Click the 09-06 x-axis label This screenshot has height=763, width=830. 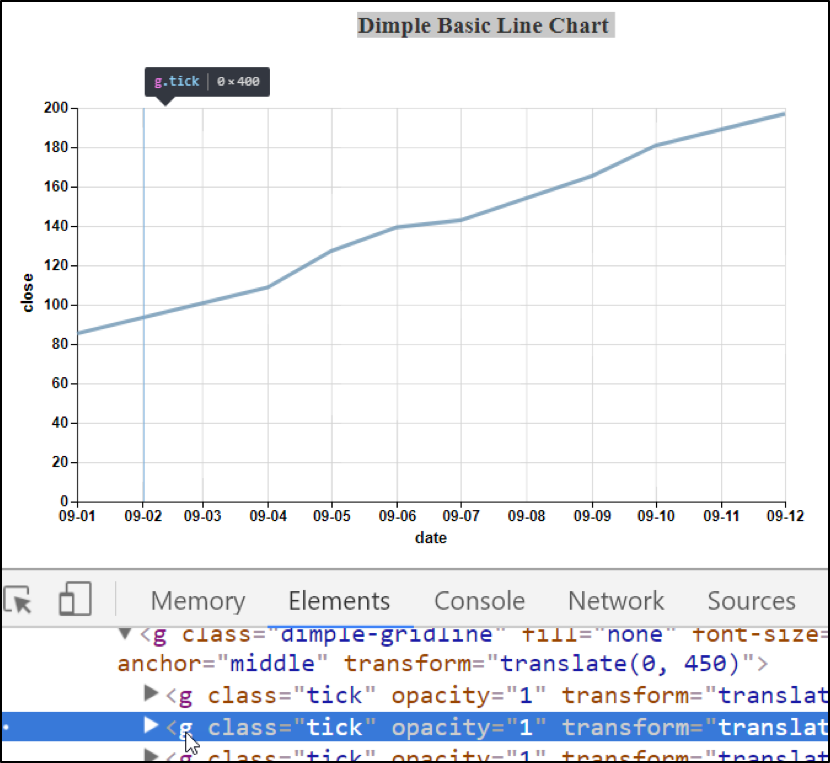point(397,516)
